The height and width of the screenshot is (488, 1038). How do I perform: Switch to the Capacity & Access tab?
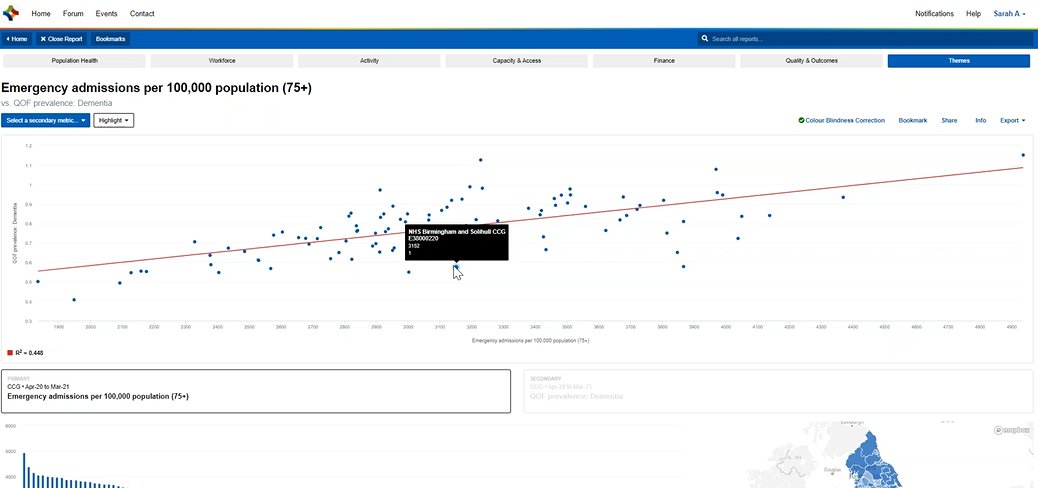(x=516, y=61)
